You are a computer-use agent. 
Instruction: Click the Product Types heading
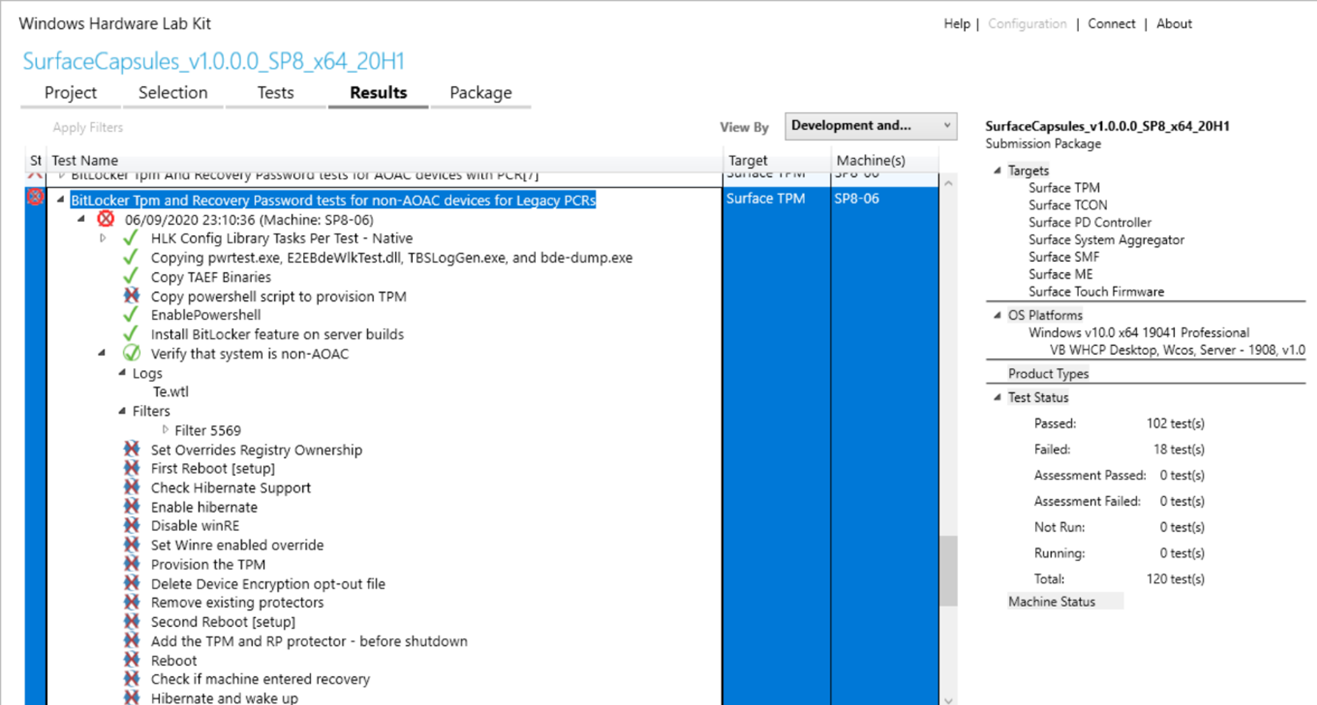[1048, 374]
